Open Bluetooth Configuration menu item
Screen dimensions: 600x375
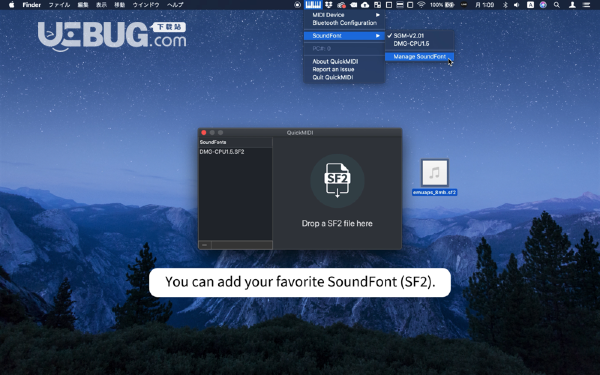click(344, 23)
